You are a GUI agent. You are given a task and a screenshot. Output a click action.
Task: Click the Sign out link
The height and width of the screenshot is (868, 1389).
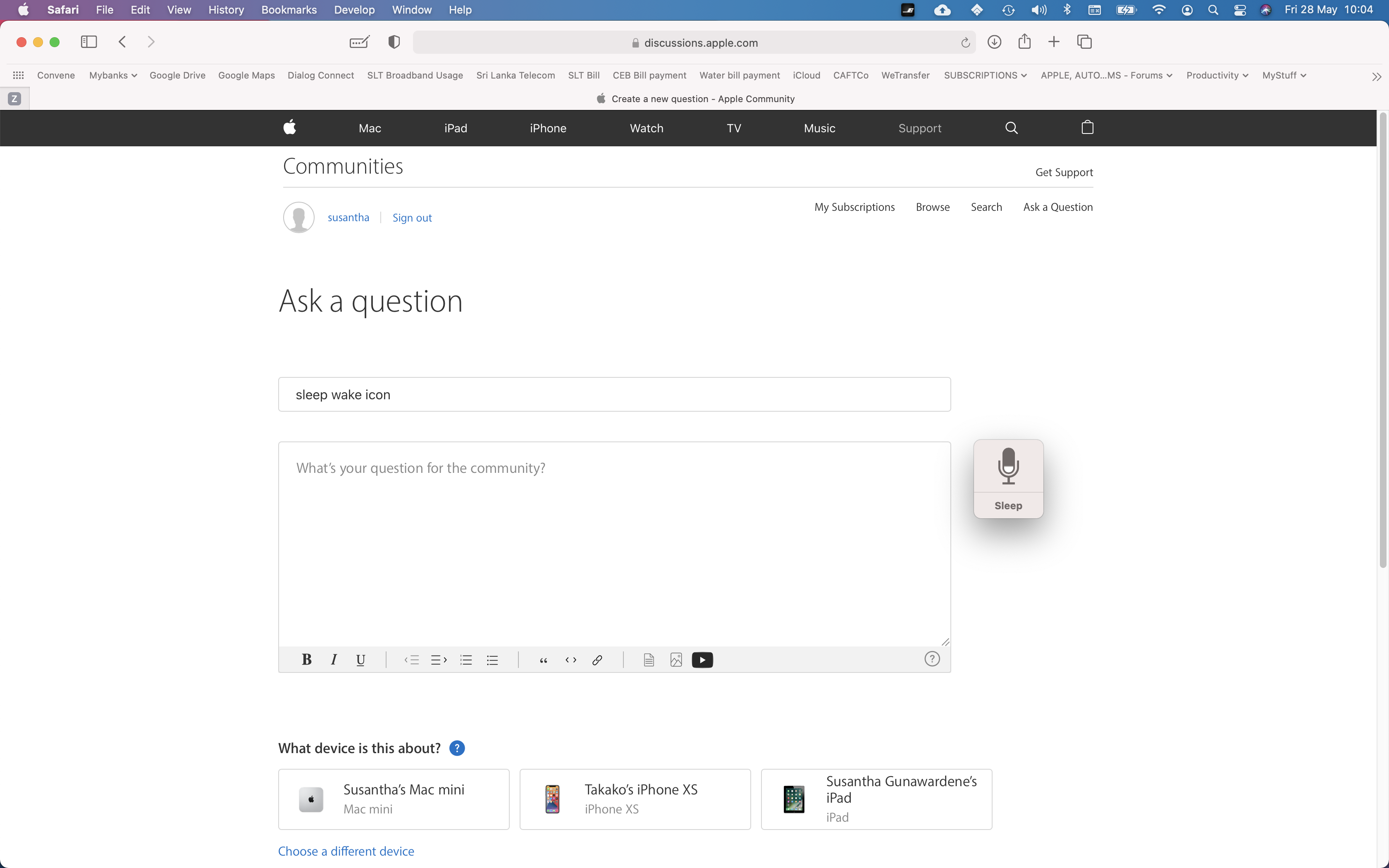(412, 217)
